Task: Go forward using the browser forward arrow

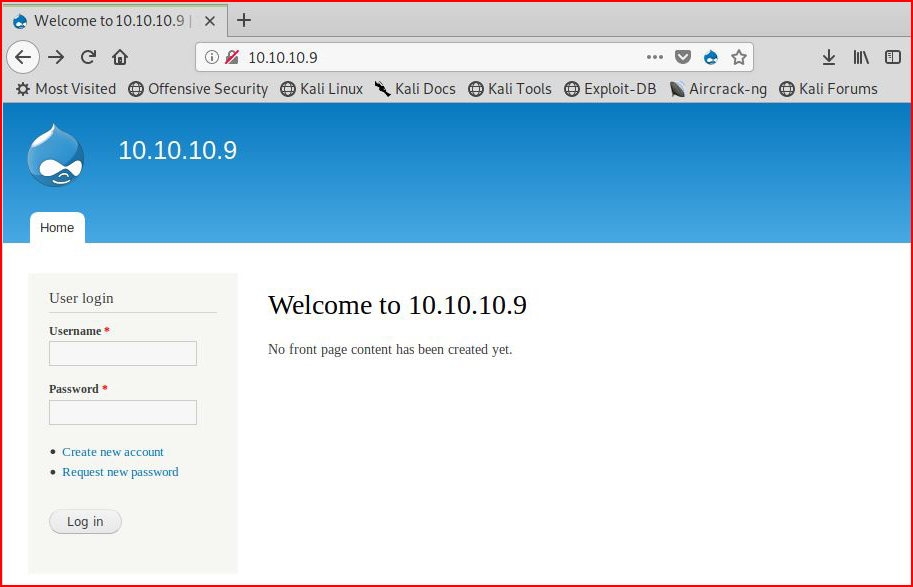Action: tap(56, 57)
